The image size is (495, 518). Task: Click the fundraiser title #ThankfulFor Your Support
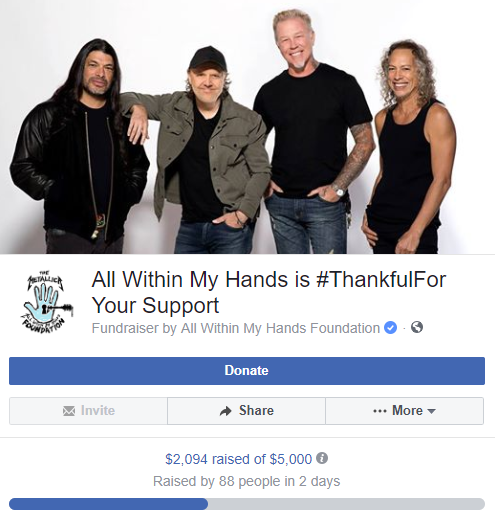click(268, 292)
